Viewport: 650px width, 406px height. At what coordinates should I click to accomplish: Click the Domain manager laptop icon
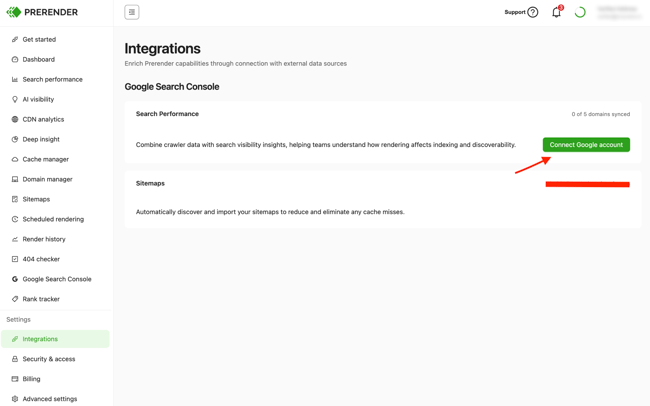pos(15,179)
